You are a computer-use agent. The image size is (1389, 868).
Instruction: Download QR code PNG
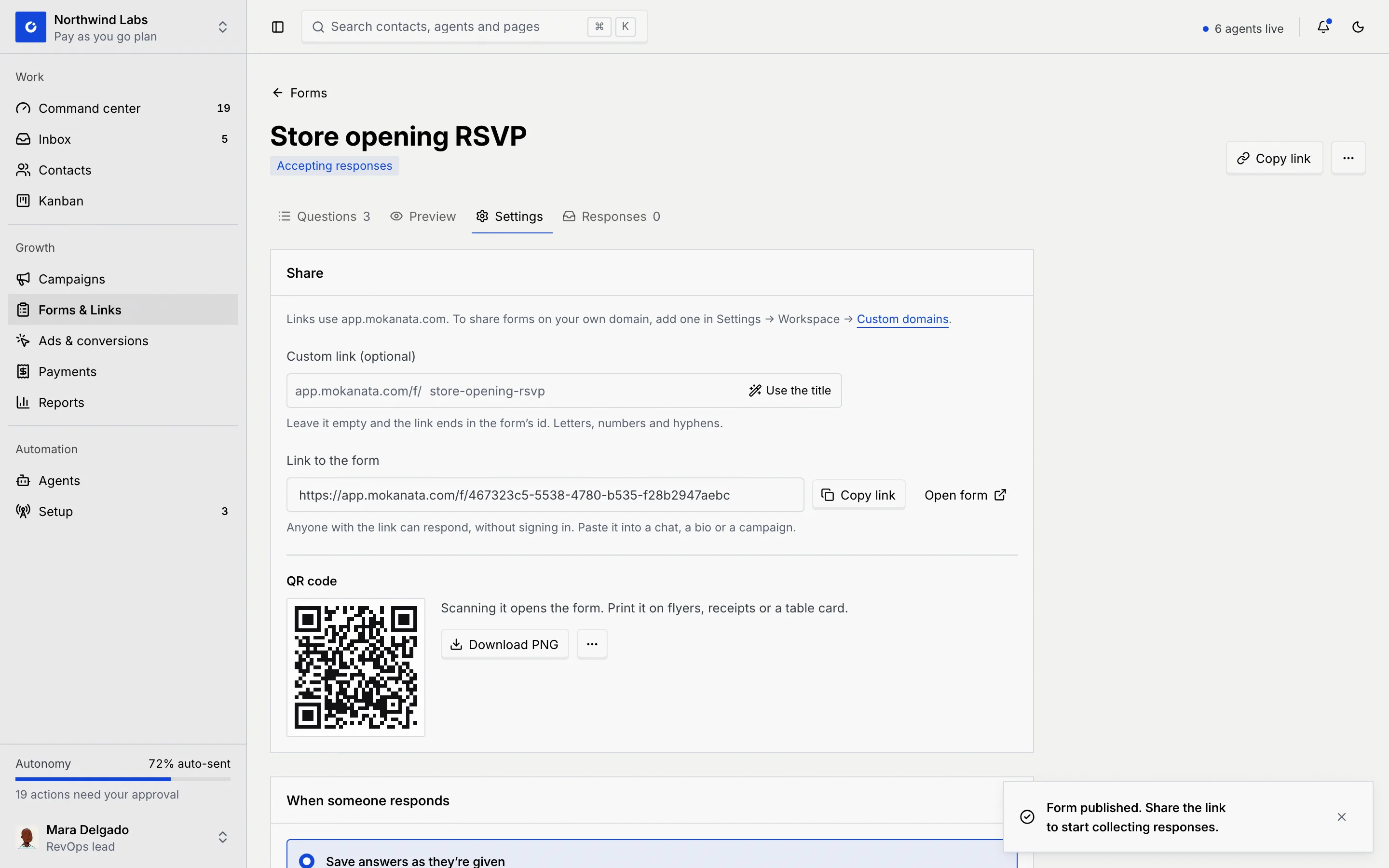pos(504,644)
